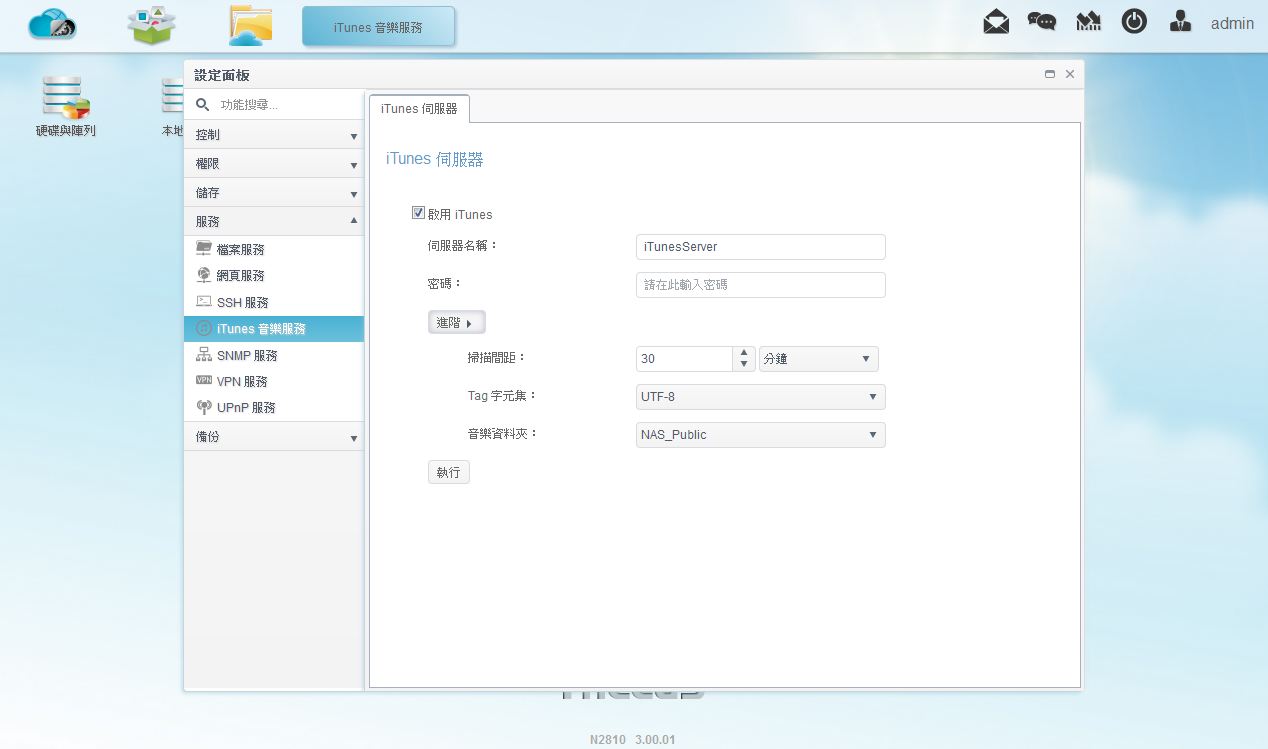Open the chat messages icon
1268x749 pixels.
(x=1042, y=22)
